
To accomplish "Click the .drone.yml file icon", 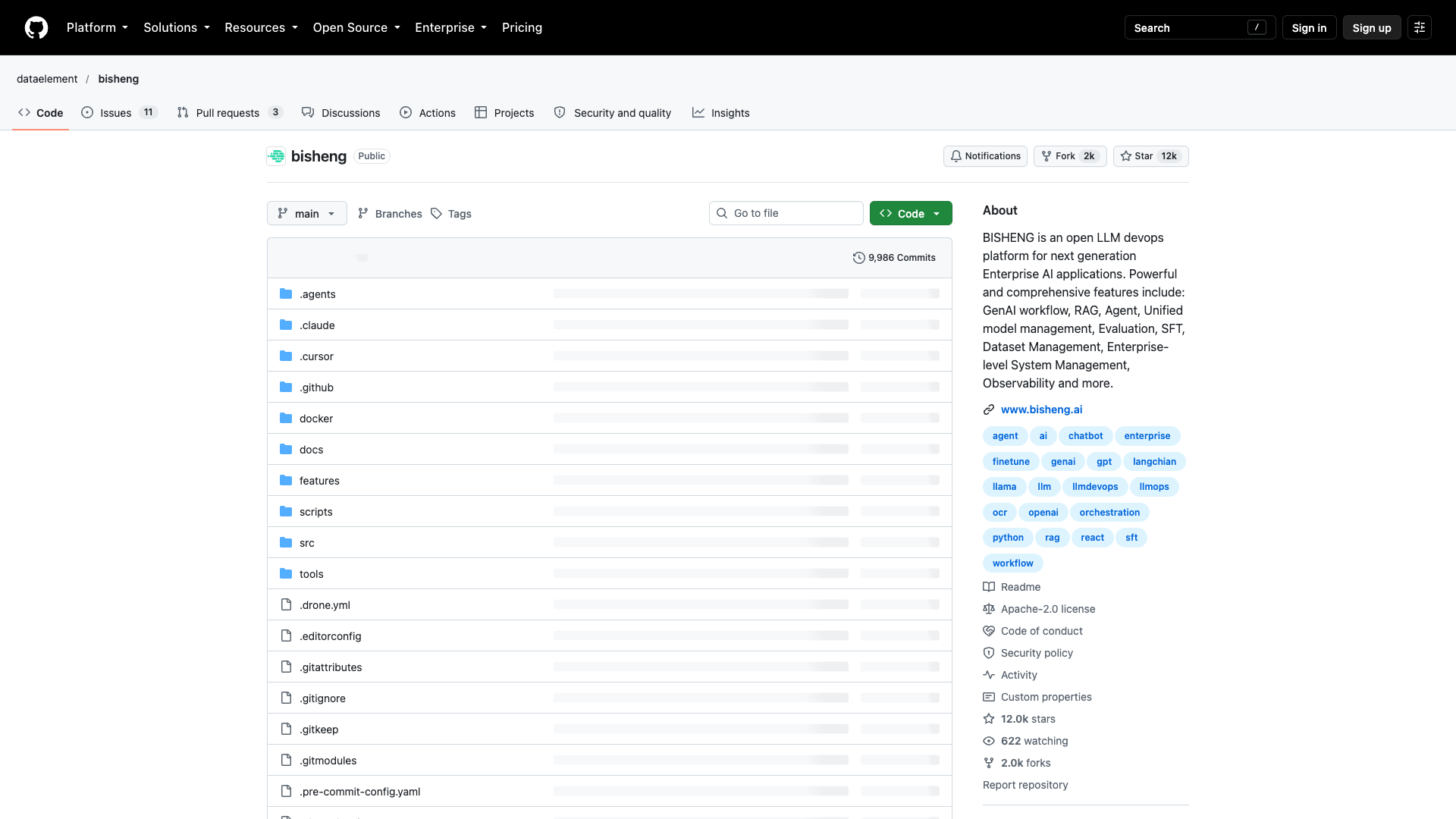I will pyautogui.click(x=286, y=605).
